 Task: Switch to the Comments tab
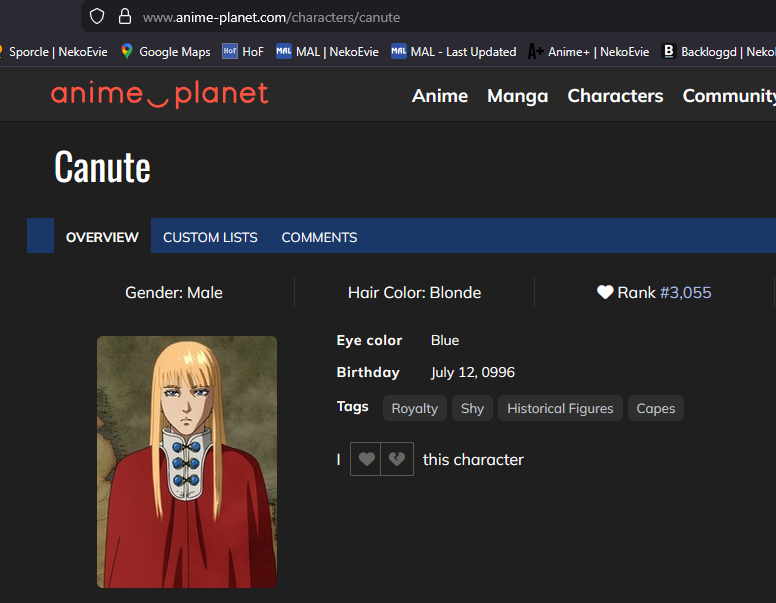319,237
